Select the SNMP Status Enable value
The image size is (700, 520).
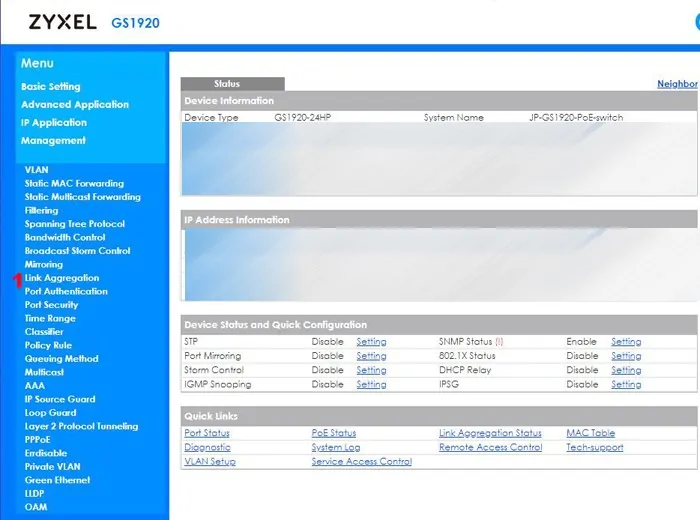point(581,341)
